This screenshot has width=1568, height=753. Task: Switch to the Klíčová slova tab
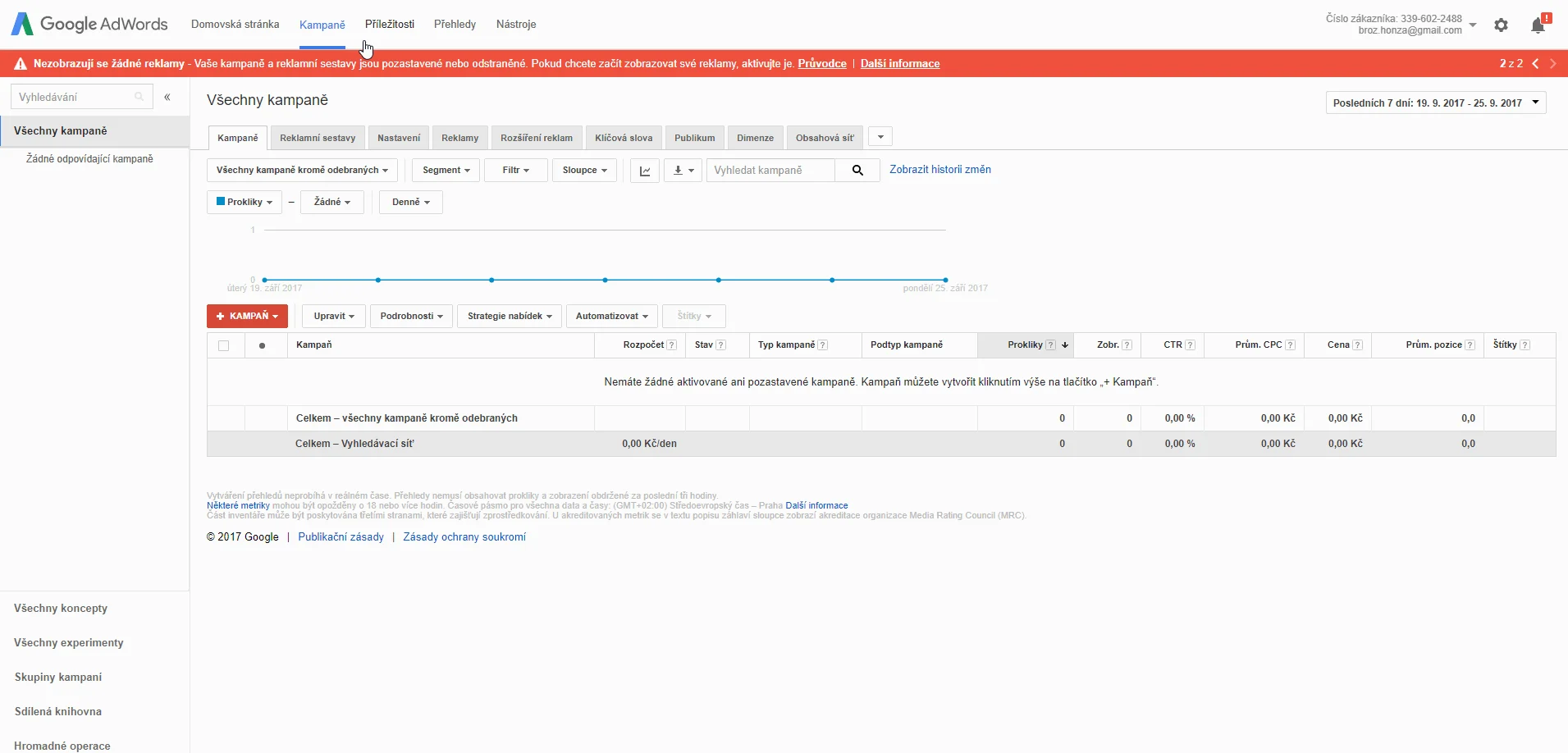(x=624, y=138)
